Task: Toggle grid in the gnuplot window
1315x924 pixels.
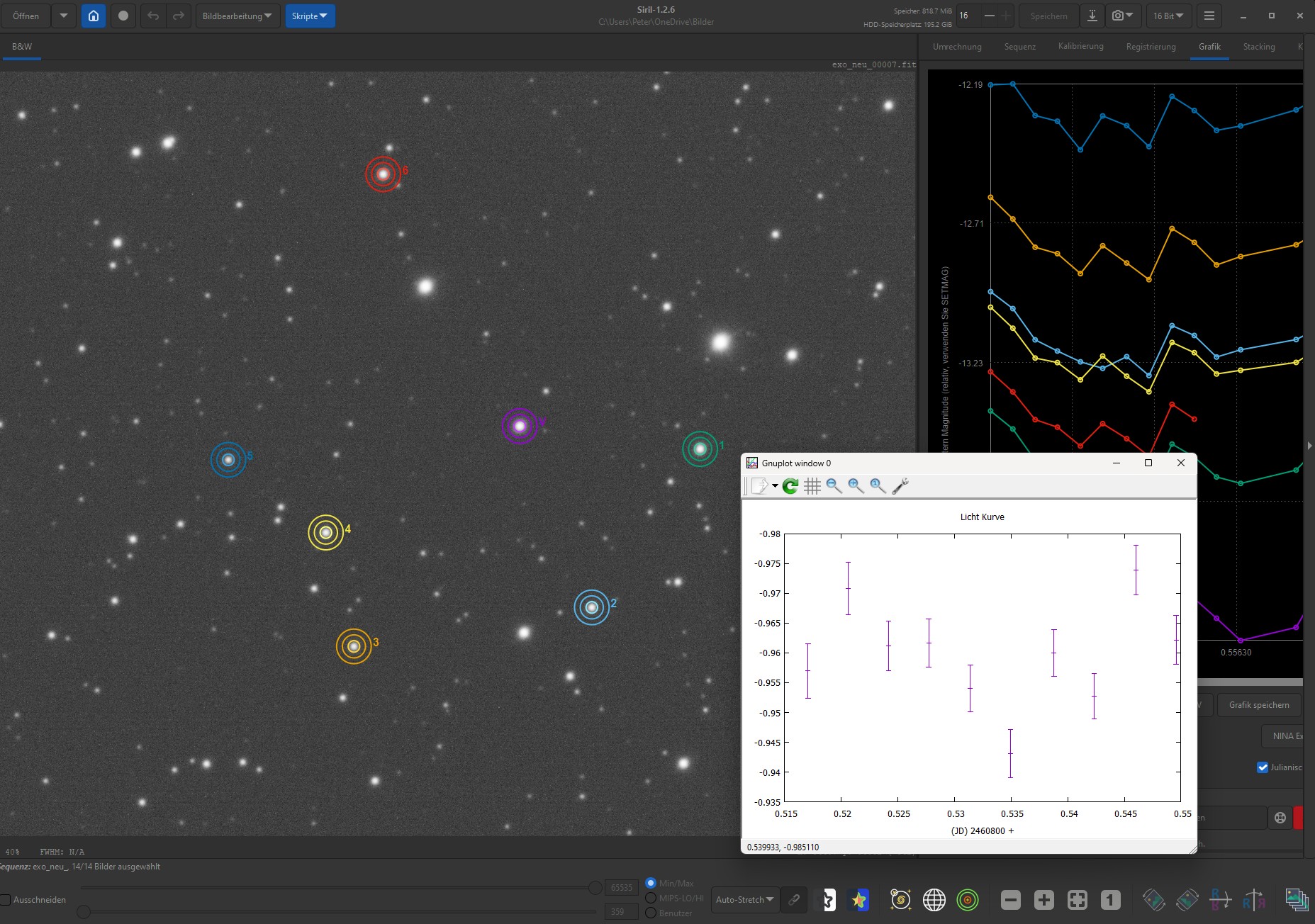Action: pos(812,486)
